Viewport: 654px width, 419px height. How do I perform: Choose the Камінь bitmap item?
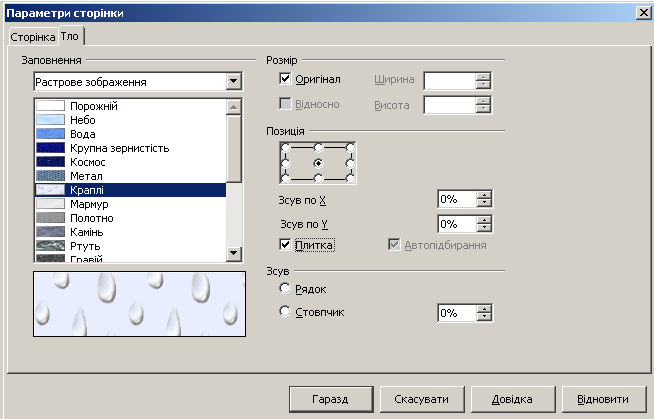click(131, 232)
